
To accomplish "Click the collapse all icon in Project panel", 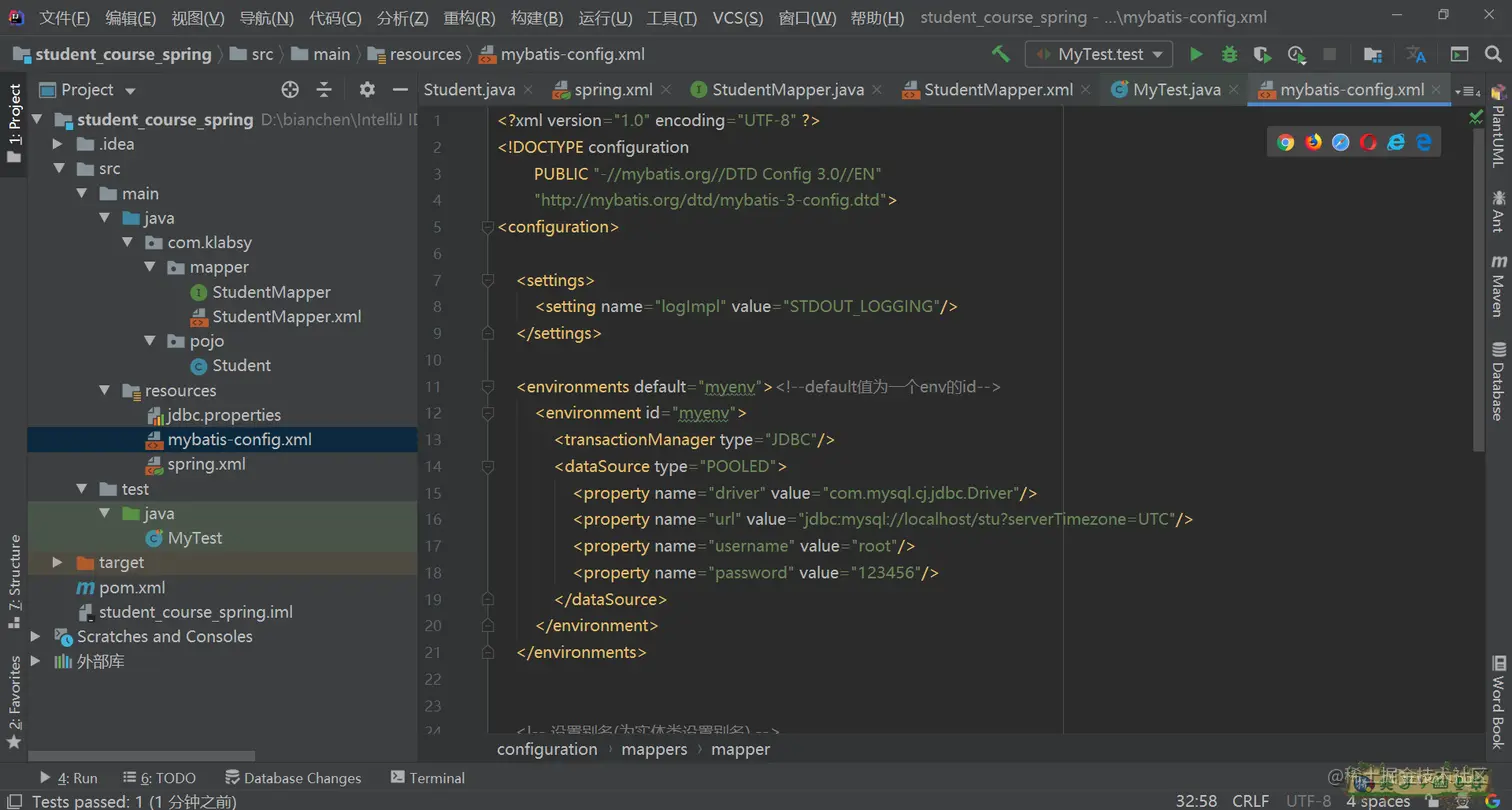I will pos(324,90).
